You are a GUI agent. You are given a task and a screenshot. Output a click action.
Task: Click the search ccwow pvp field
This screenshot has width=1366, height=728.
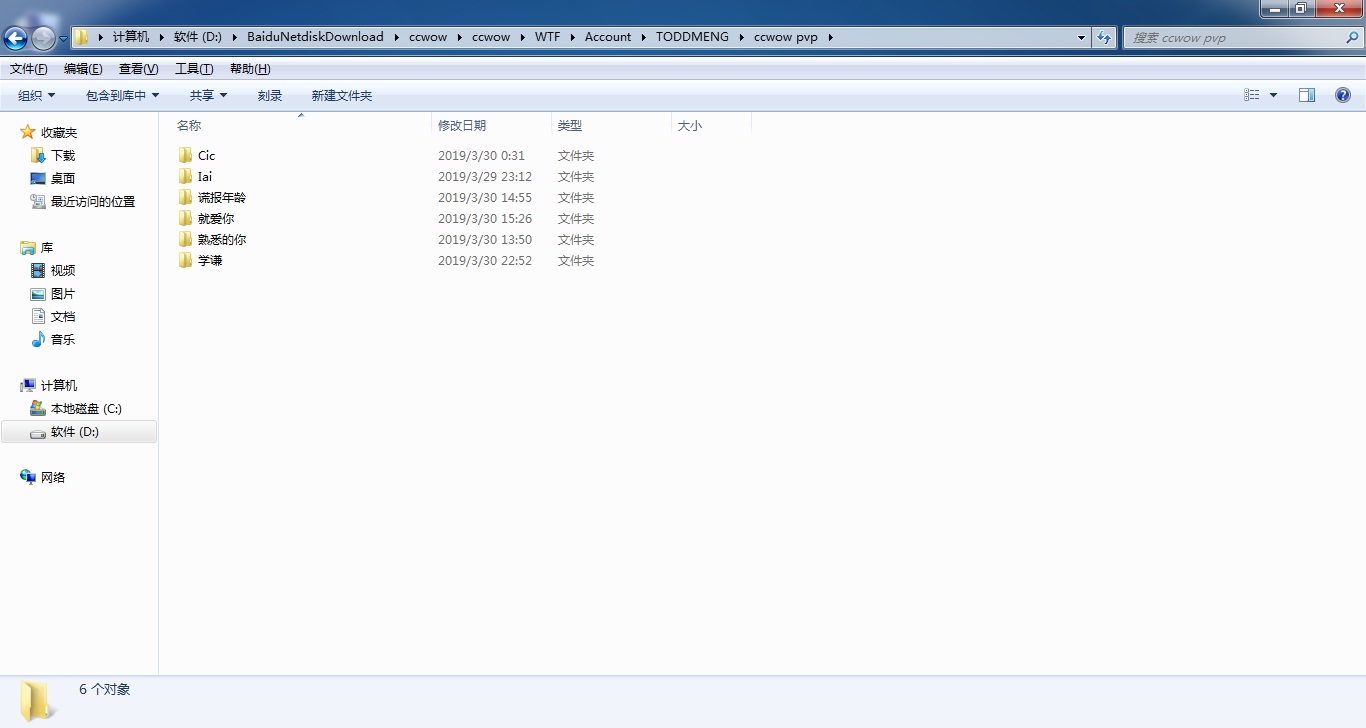click(x=1235, y=38)
